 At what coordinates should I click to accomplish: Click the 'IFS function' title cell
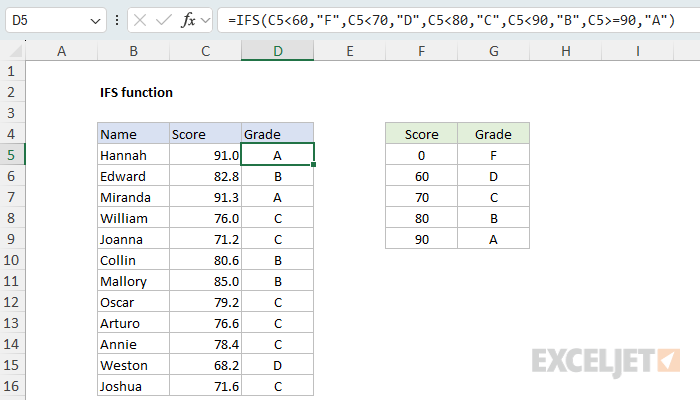136,92
